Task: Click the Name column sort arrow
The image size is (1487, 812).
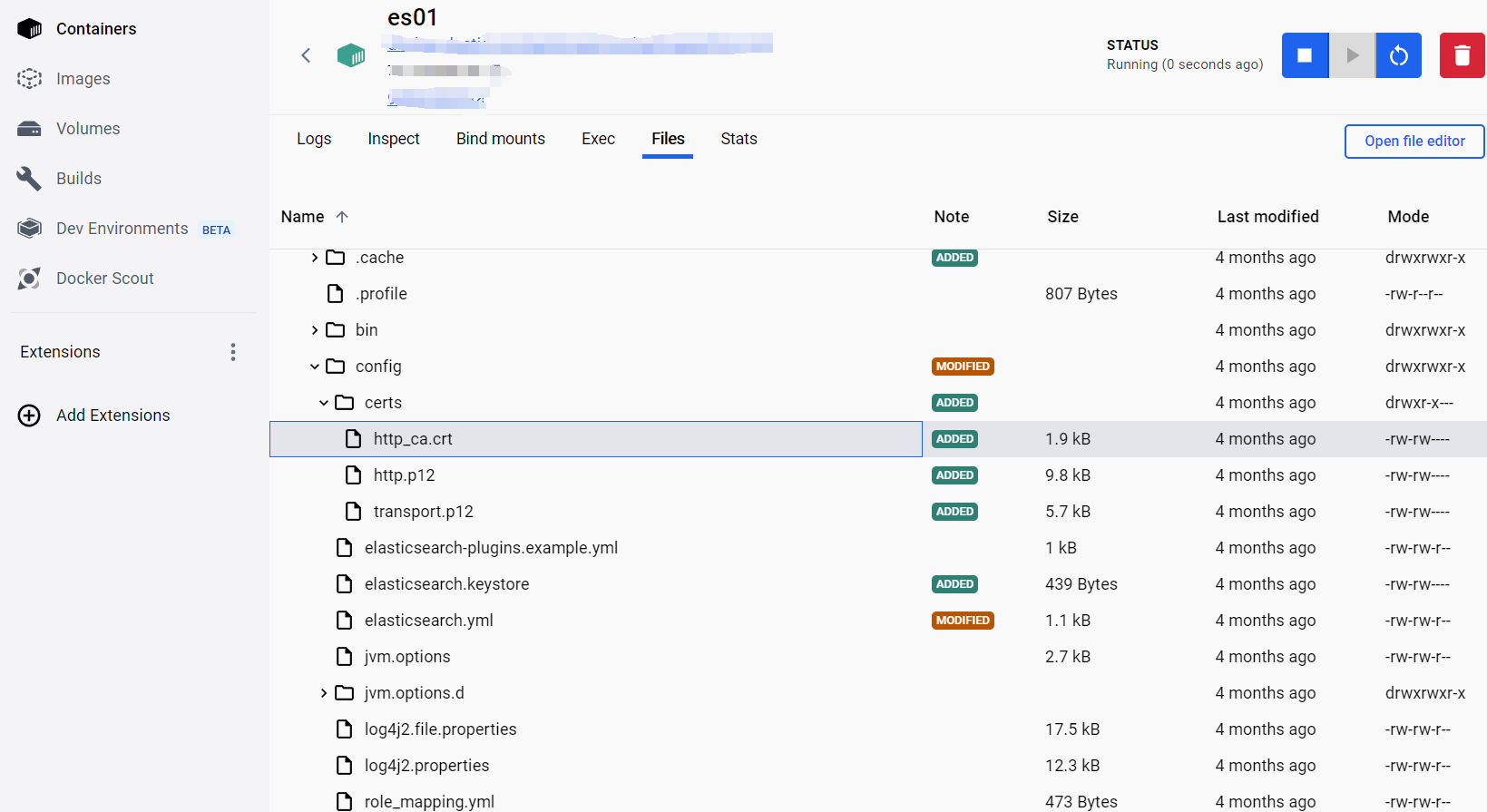Action: [x=342, y=217]
